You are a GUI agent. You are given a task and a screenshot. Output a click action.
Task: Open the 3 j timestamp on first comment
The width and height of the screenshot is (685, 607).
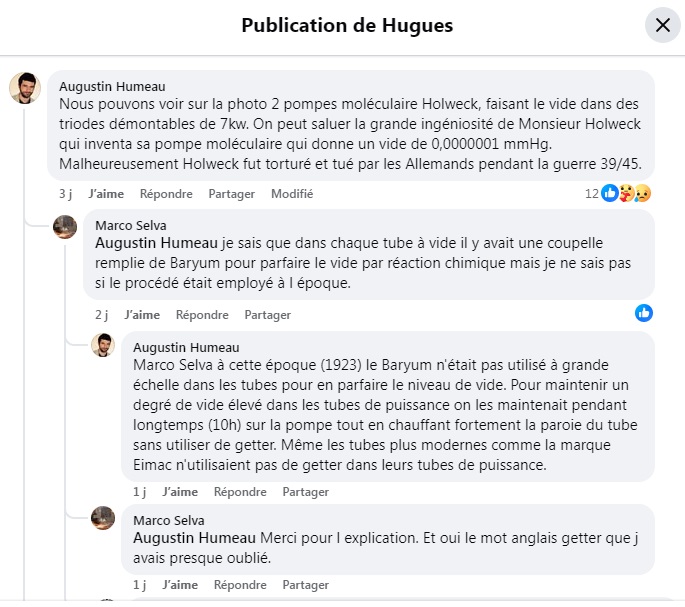coord(66,194)
